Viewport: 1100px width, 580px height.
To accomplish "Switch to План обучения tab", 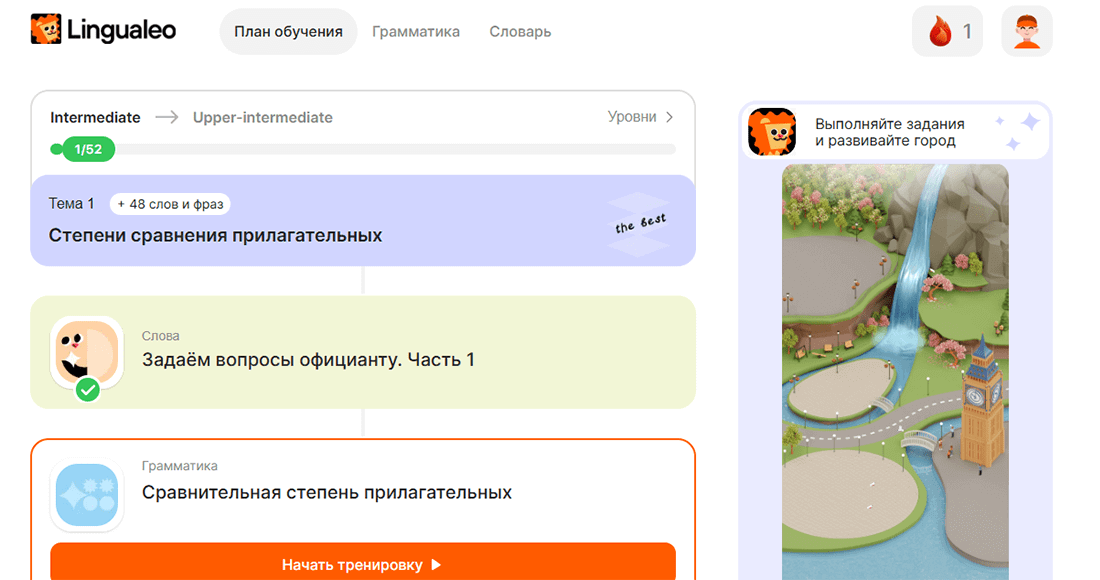I will (x=288, y=32).
